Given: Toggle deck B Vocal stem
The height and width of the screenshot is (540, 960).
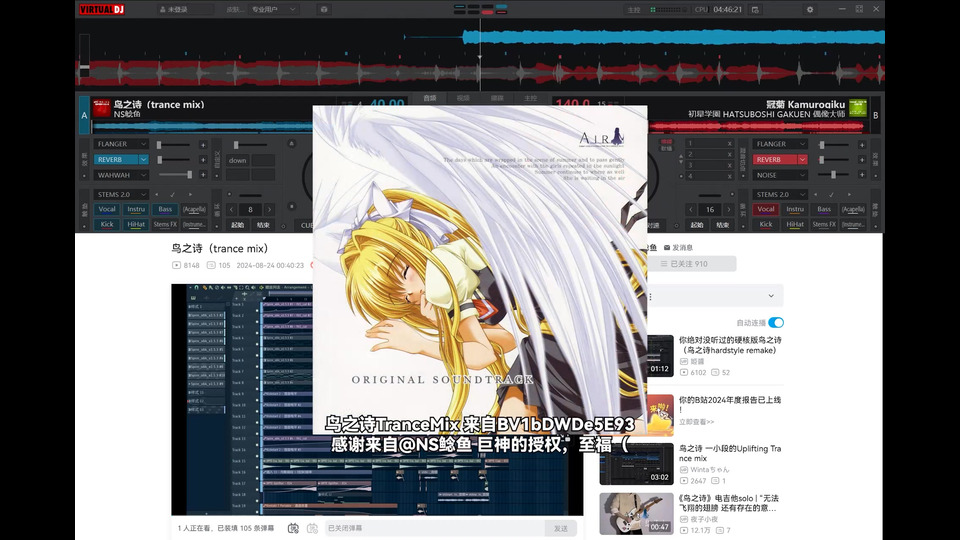Looking at the screenshot, I should 766,209.
